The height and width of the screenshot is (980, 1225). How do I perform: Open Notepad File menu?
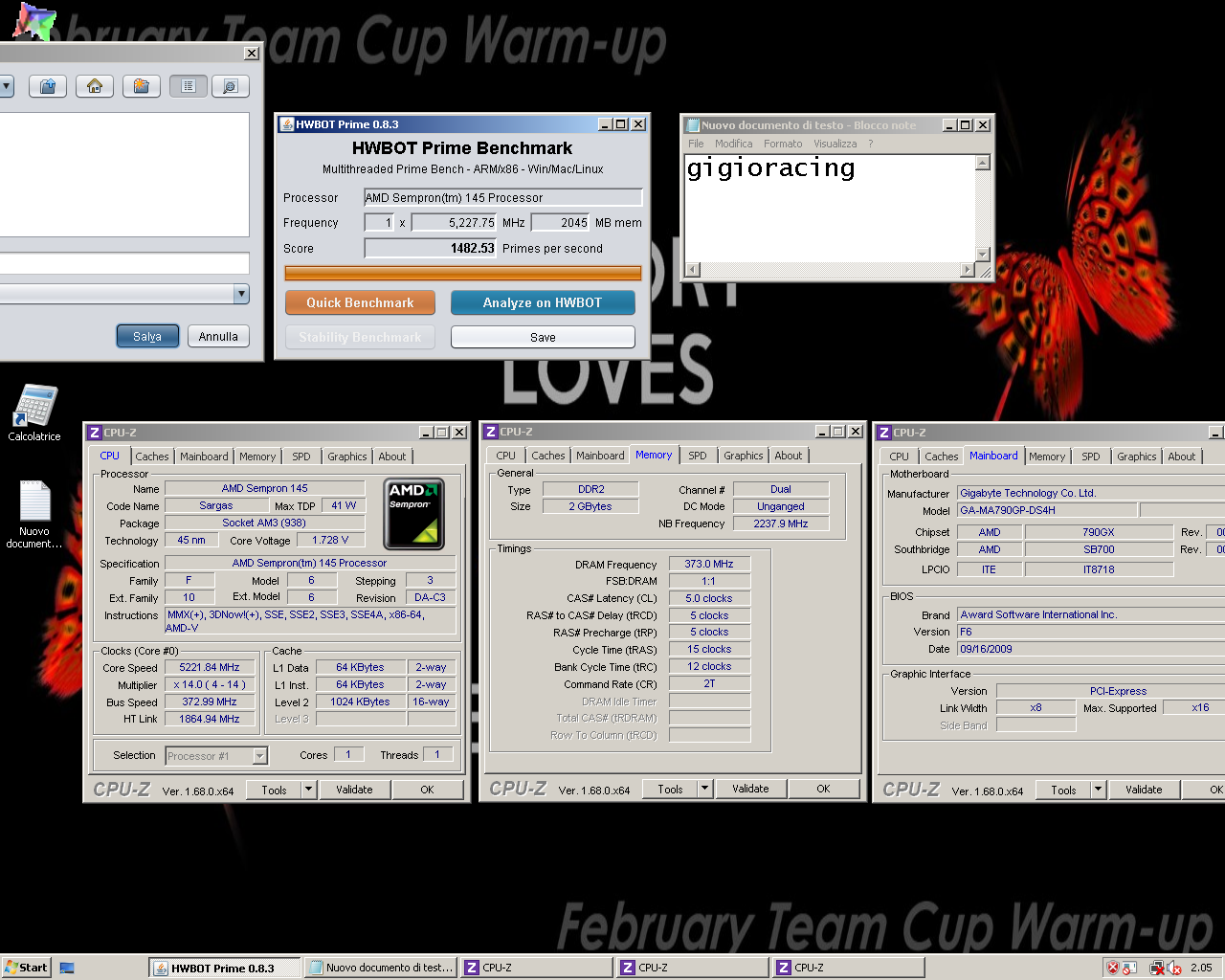tap(696, 144)
